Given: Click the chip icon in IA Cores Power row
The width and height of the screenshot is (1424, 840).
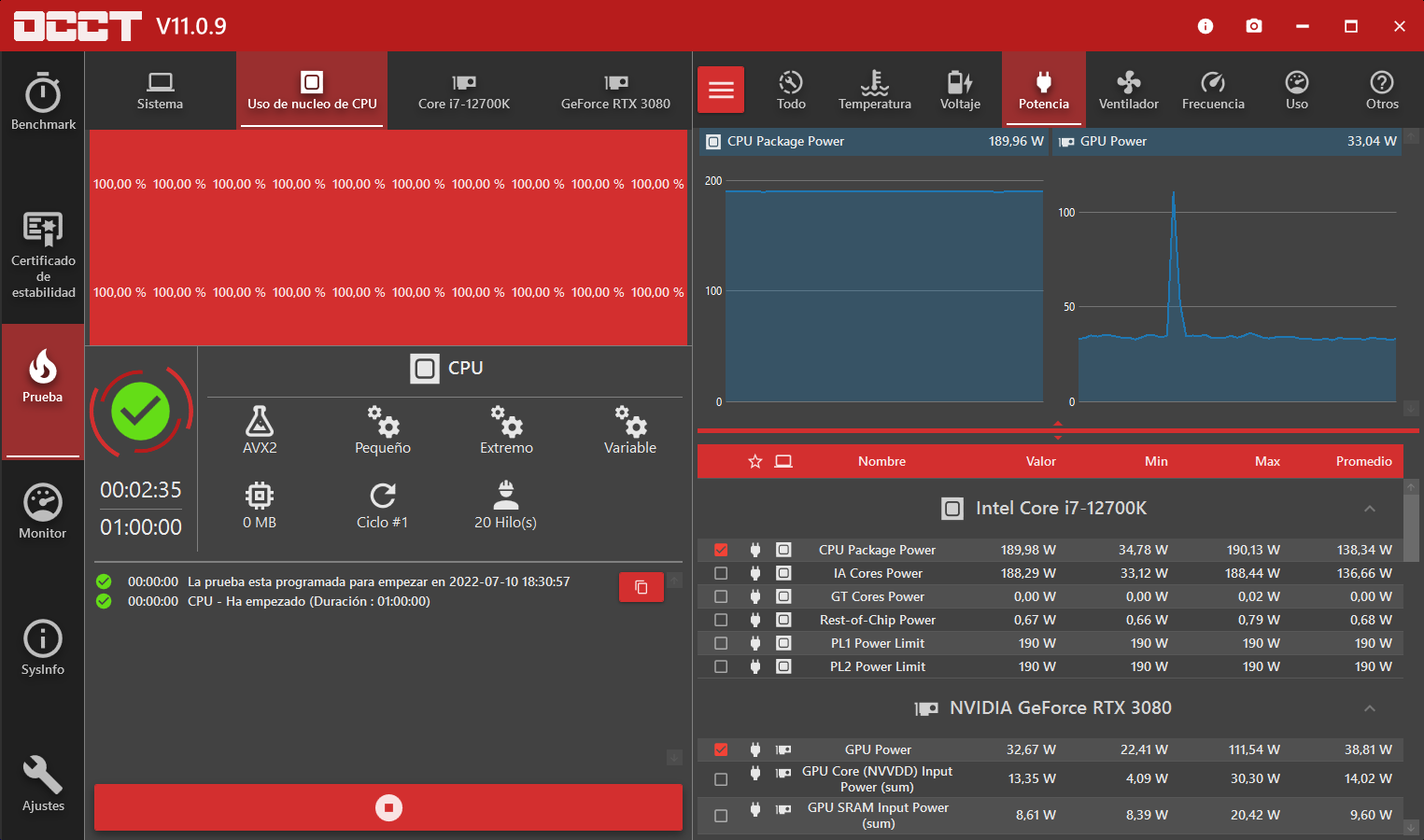Looking at the screenshot, I should (x=783, y=573).
